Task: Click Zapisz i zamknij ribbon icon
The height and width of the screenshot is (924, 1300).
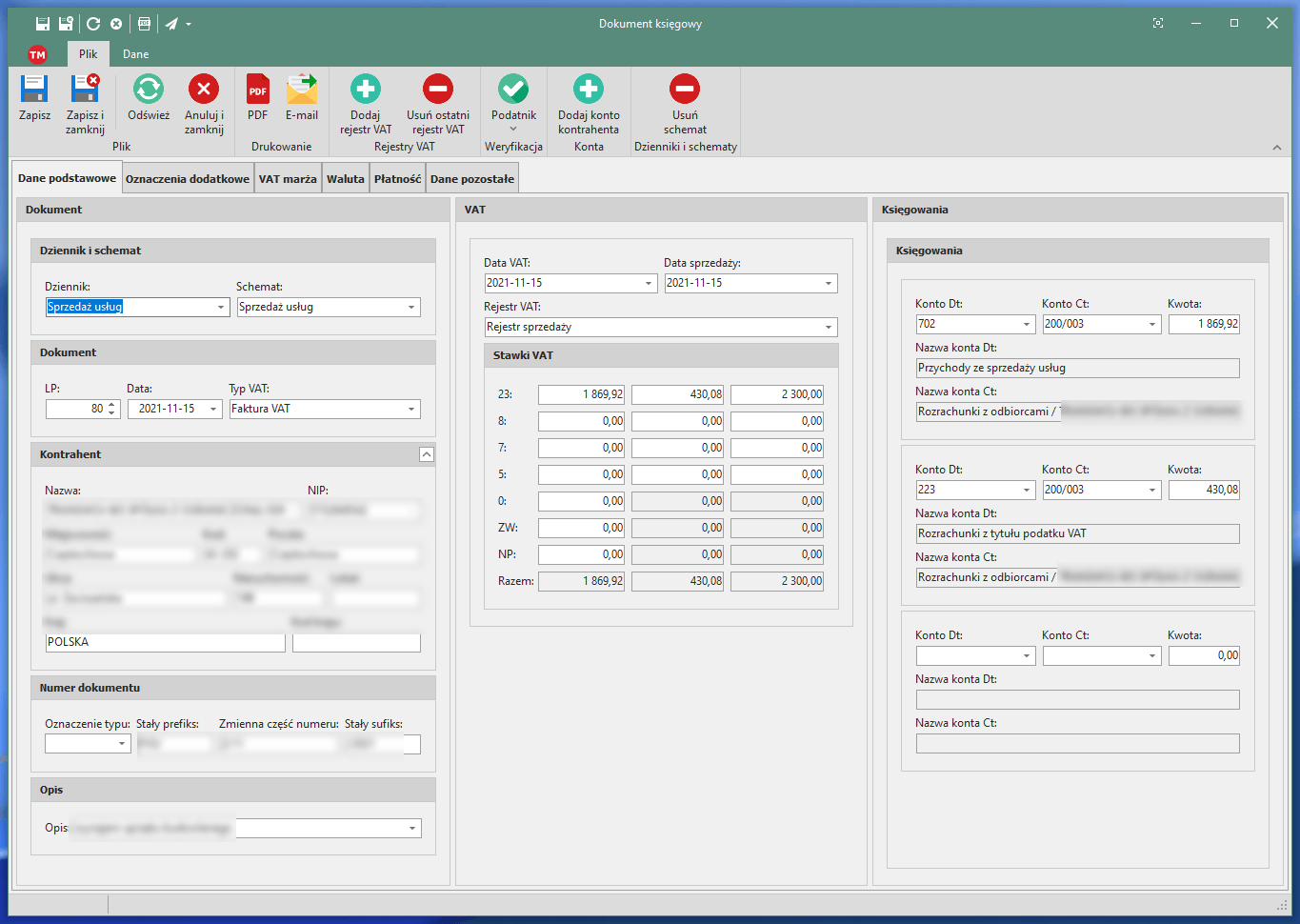Action: point(85,90)
